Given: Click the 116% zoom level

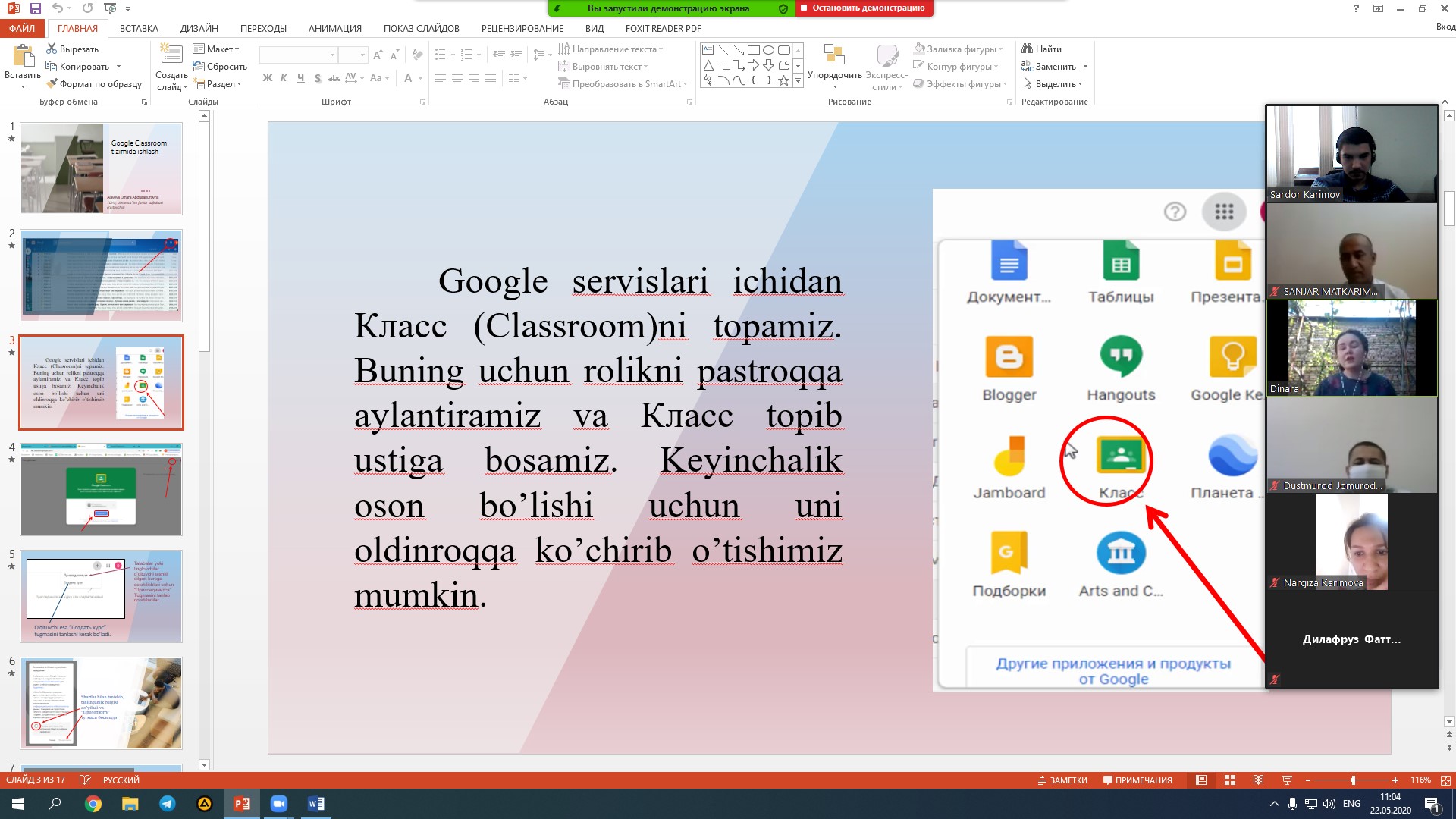Looking at the screenshot, I should [x=1420, y=780].
